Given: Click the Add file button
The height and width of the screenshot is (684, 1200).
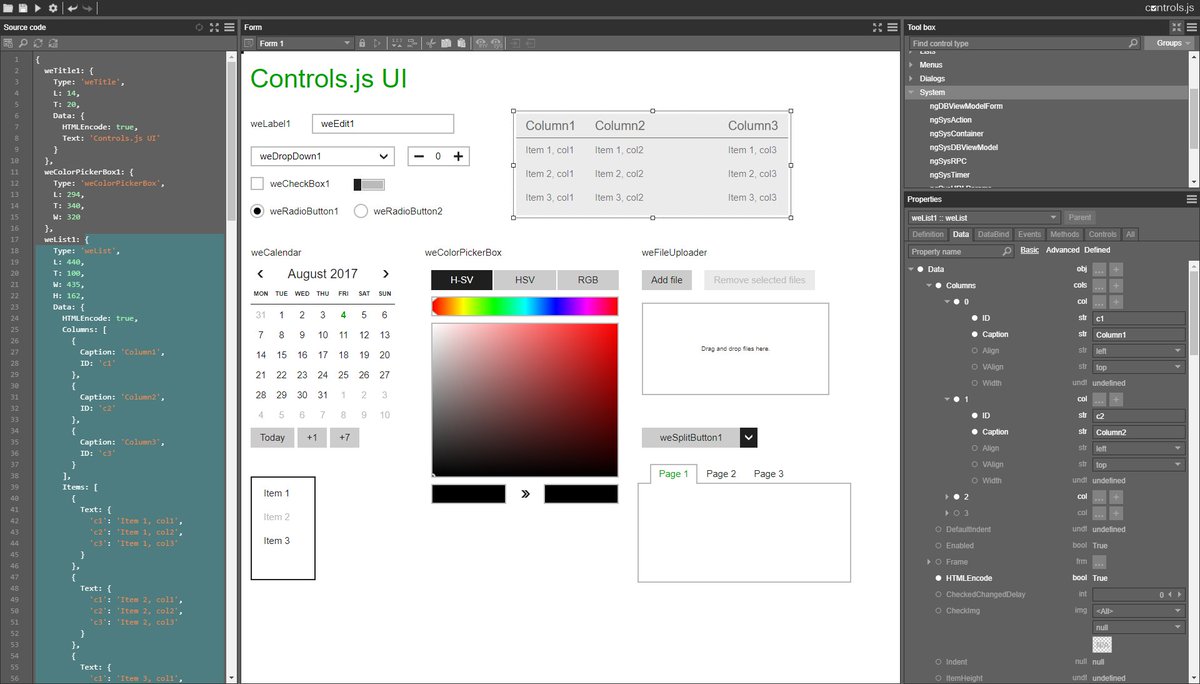Looking at the screenshot, I should (x=667, y=280).
